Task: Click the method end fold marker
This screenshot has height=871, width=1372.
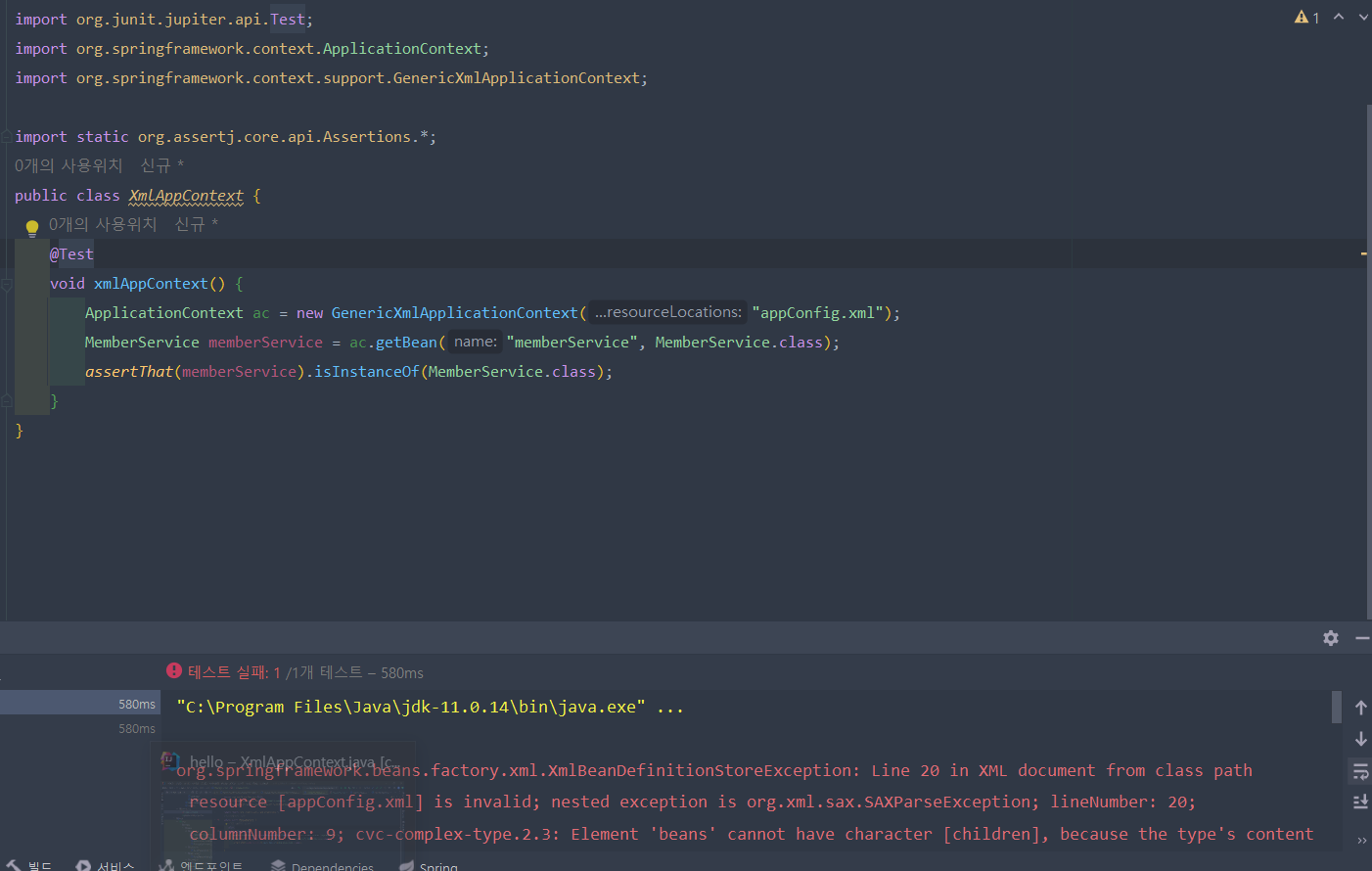Action: (6, 400)
